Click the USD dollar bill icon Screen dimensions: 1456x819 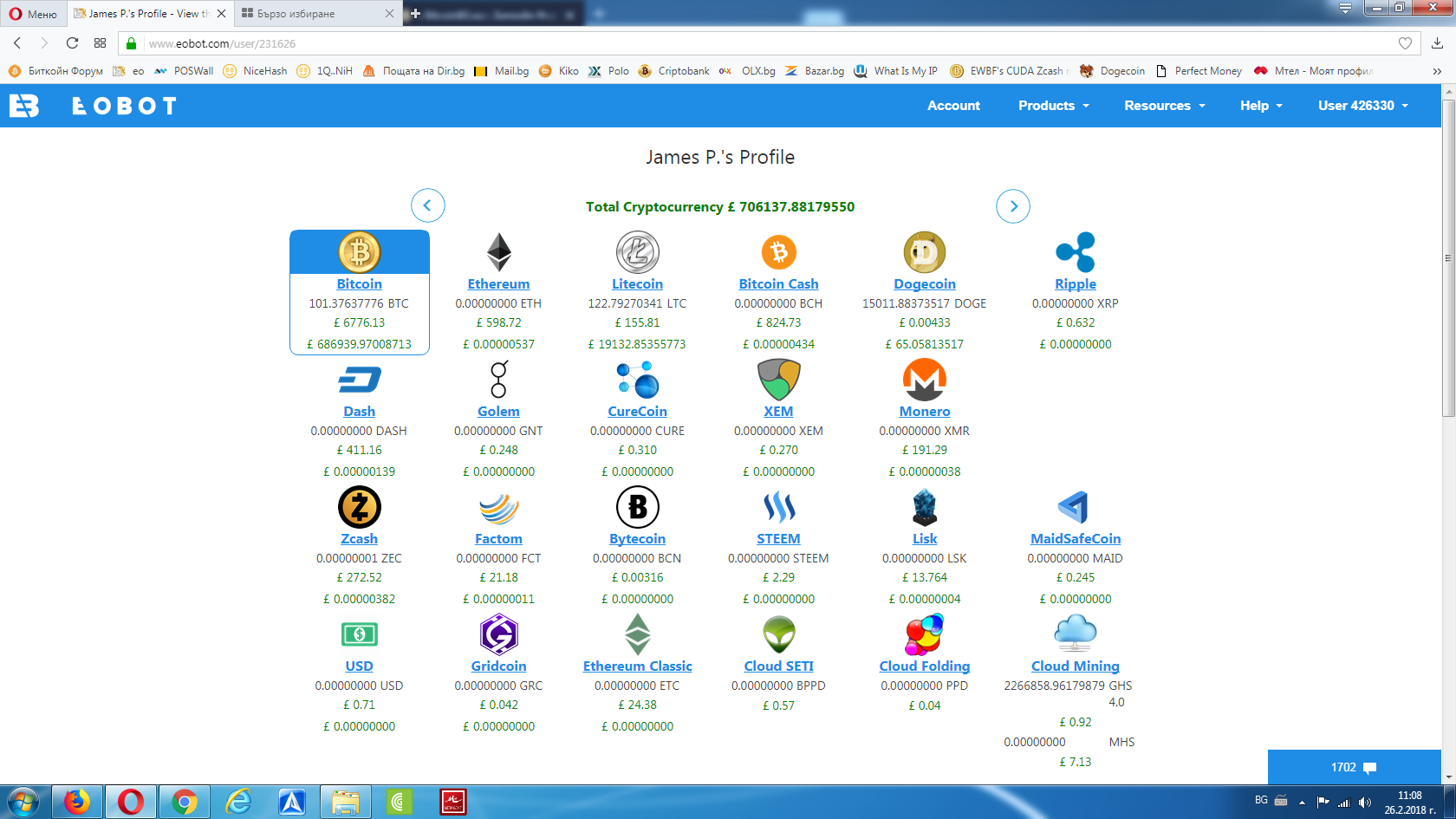(359, 634)
